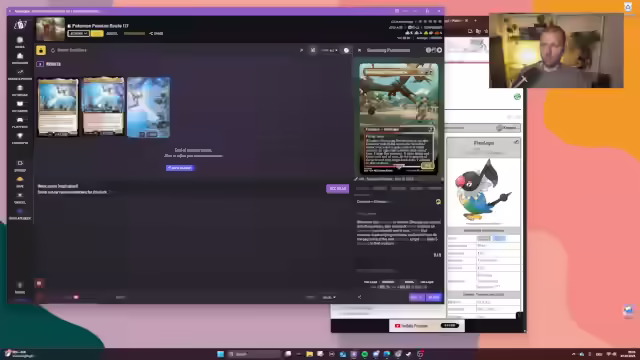The image size is (640, 360).
Task: Click the black button on the YouTube Premium banner
Action: point(449,326)
